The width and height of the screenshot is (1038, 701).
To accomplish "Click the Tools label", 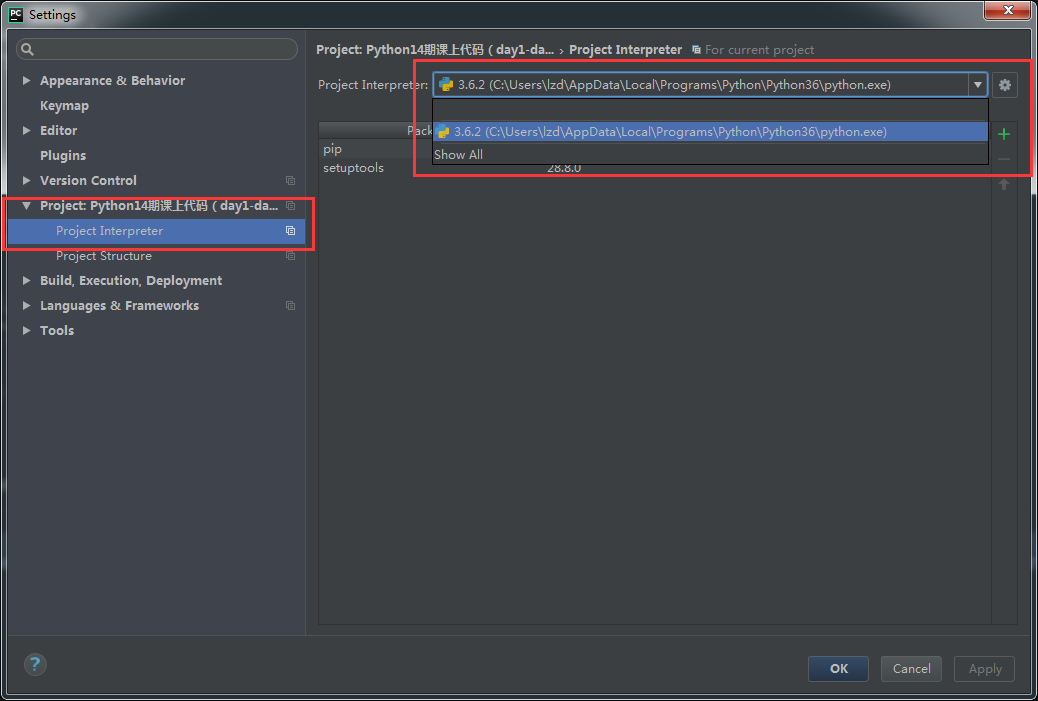I will click(57, 330).
